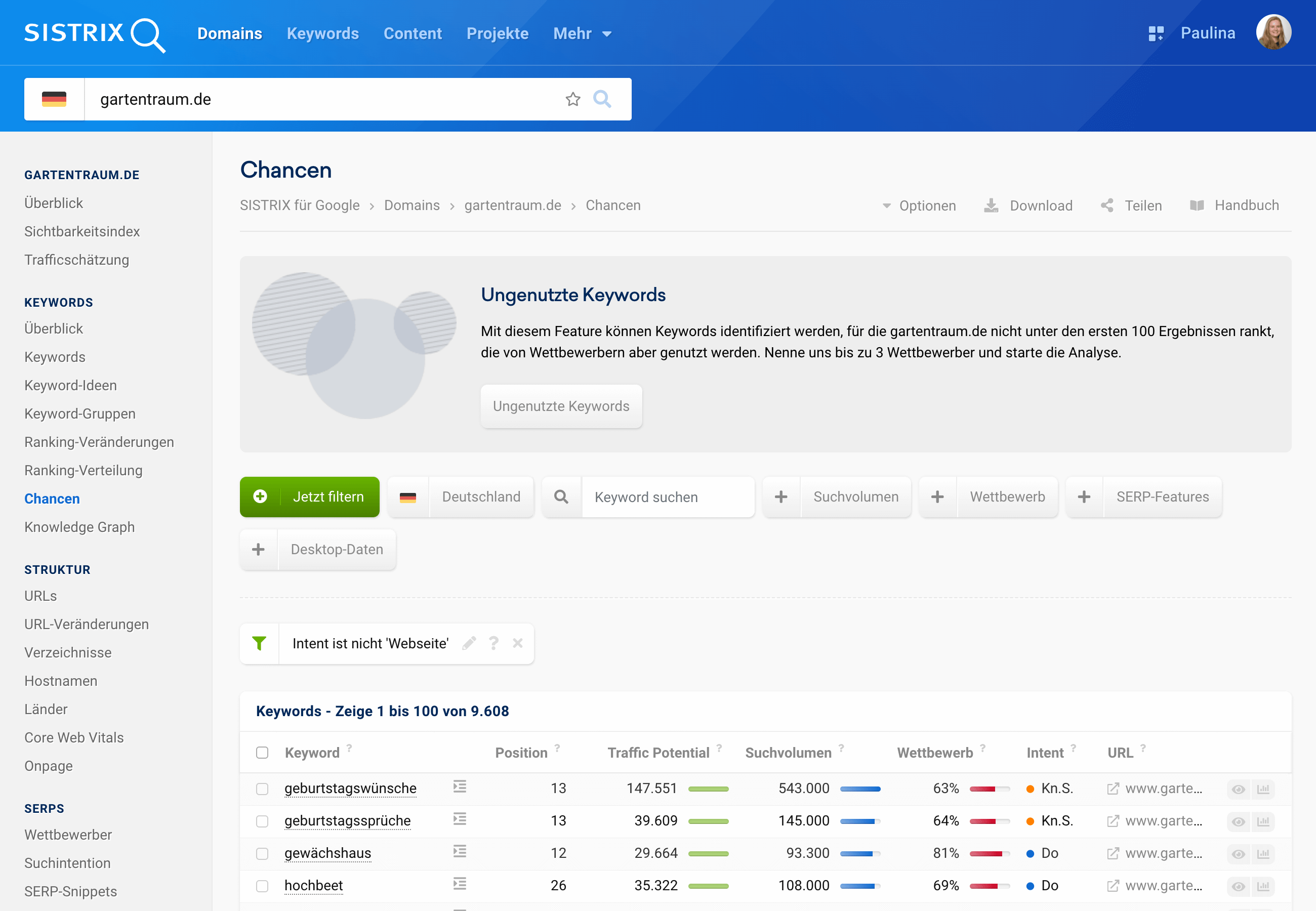Viewport: 1316px width, 911px height.
Task: Click the question mark icon on Intent filter
Action: 493,643
